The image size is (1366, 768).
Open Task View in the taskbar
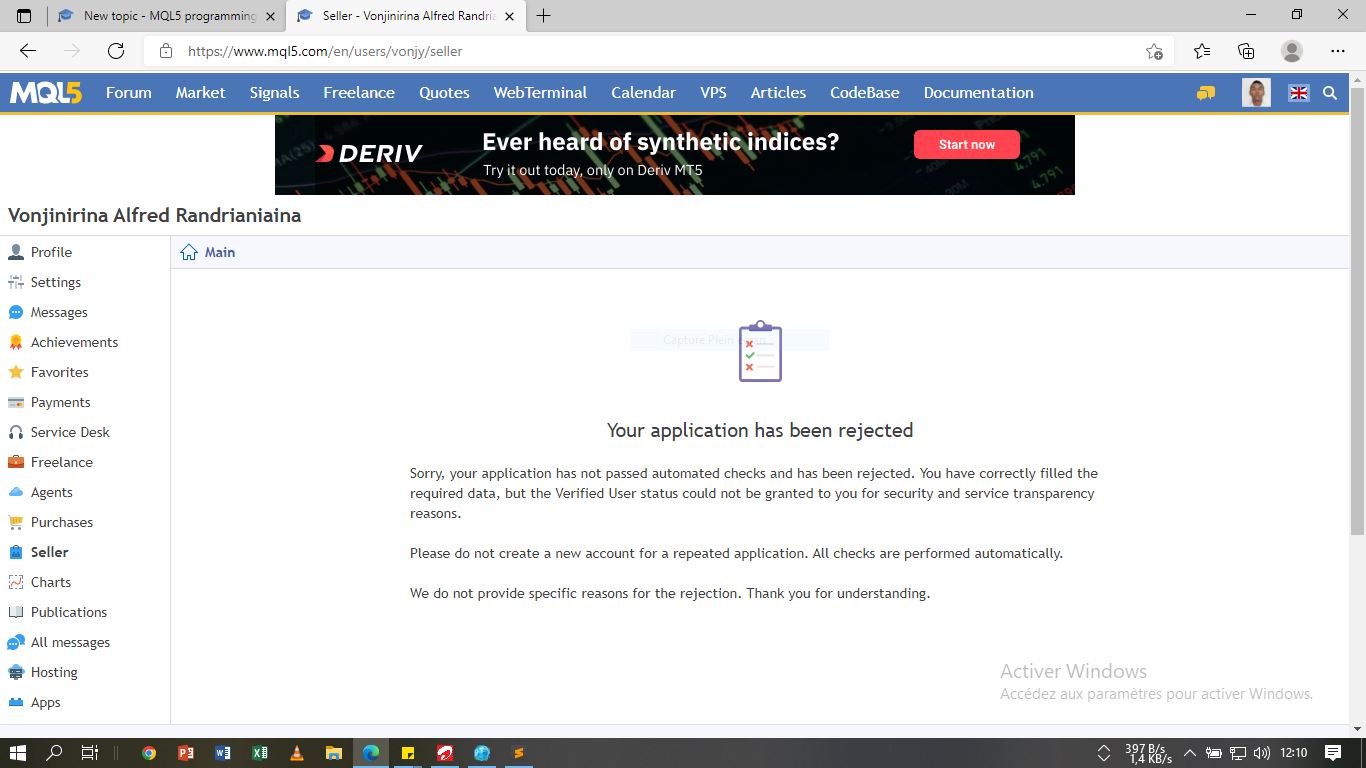point(89,753)
